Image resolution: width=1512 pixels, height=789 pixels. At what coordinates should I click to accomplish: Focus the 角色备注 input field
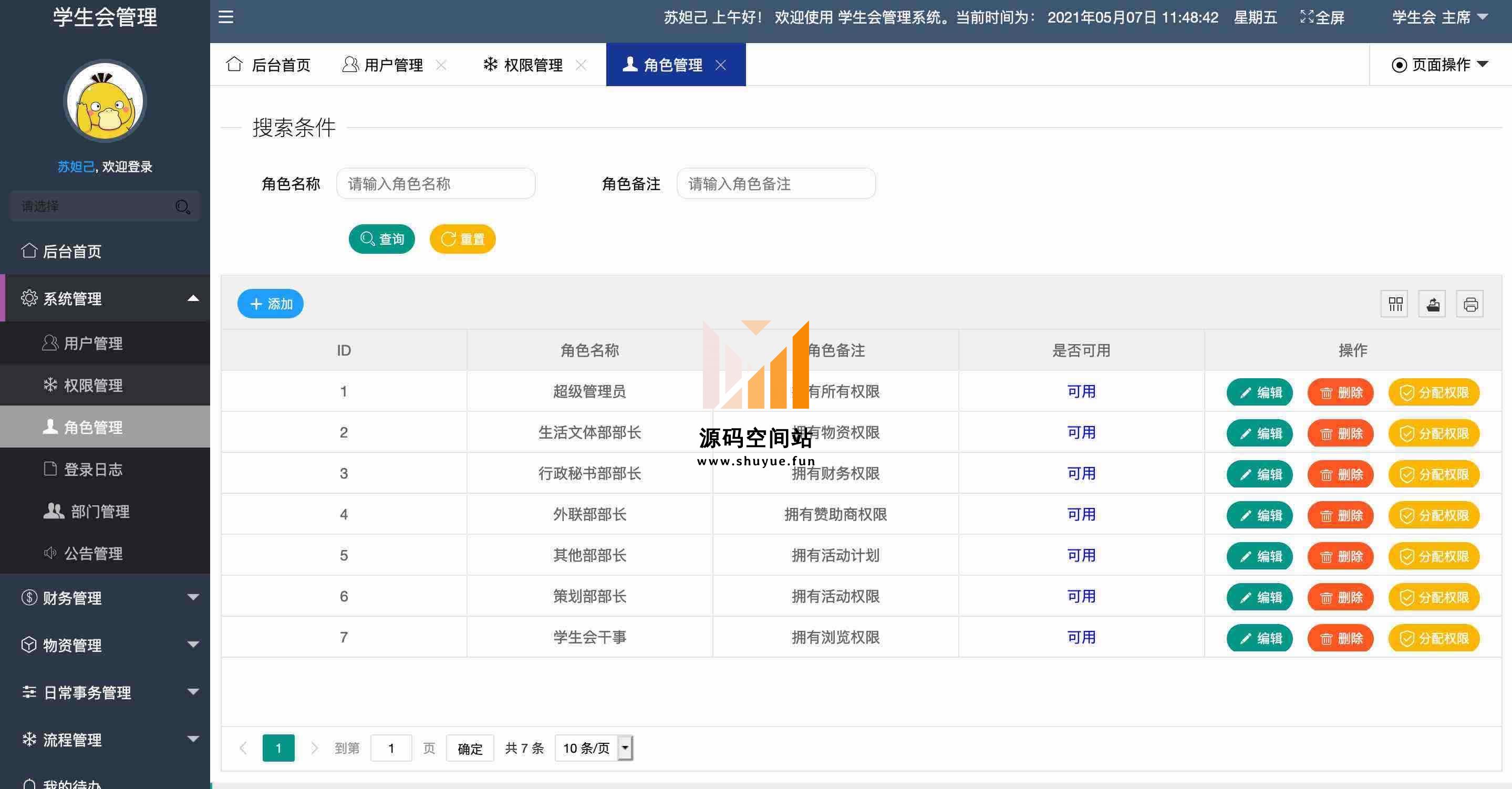click(x=776, y=184)
